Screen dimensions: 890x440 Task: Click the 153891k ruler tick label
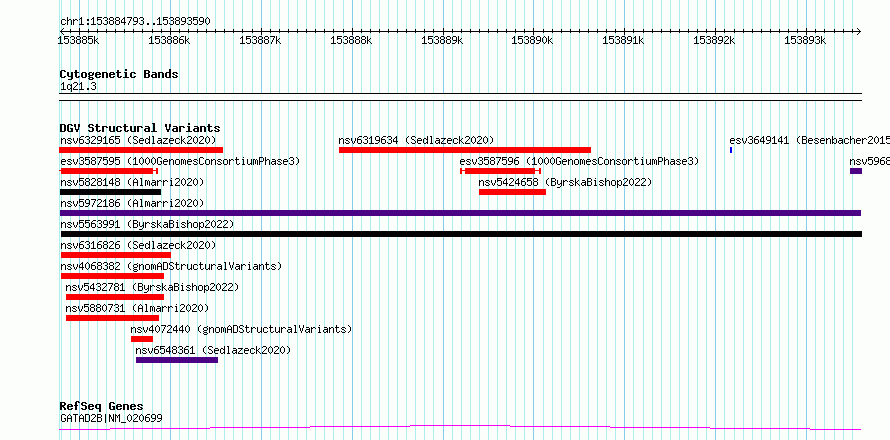click(x=623, y=40)
